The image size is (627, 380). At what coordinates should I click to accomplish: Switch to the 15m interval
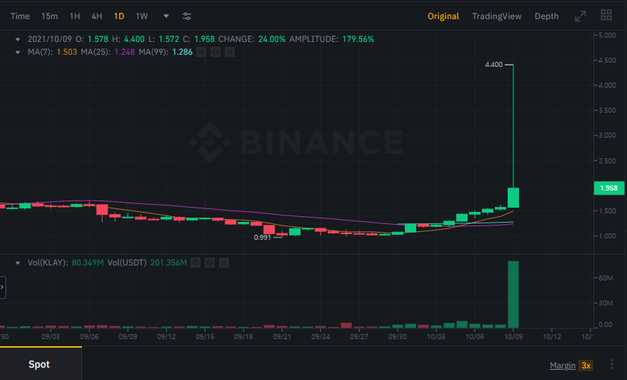50,16
